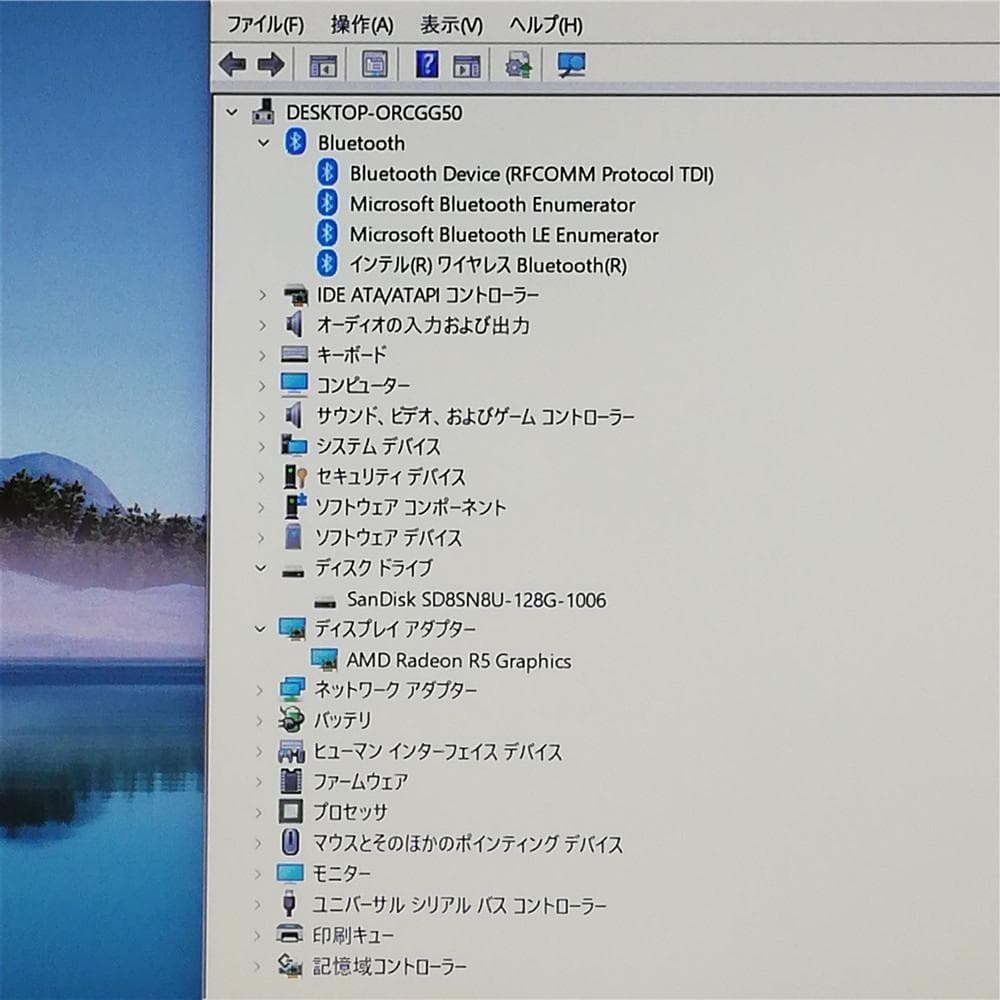Open the 表示 menu
1000x1000 pixels.
click(x=450, y=23)
